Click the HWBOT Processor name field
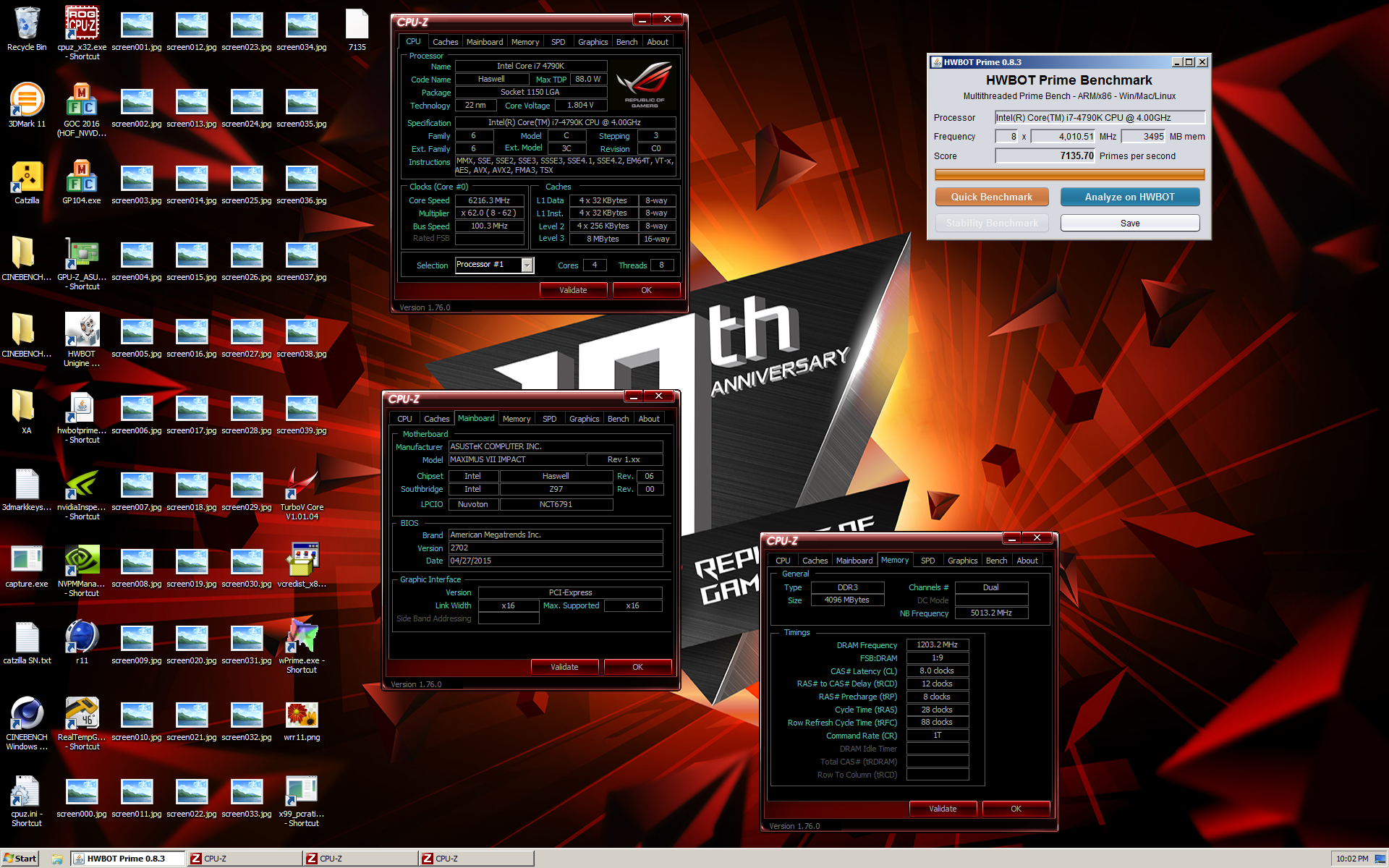Viewport: 1389px width, 868px height. click(1100, 117)
